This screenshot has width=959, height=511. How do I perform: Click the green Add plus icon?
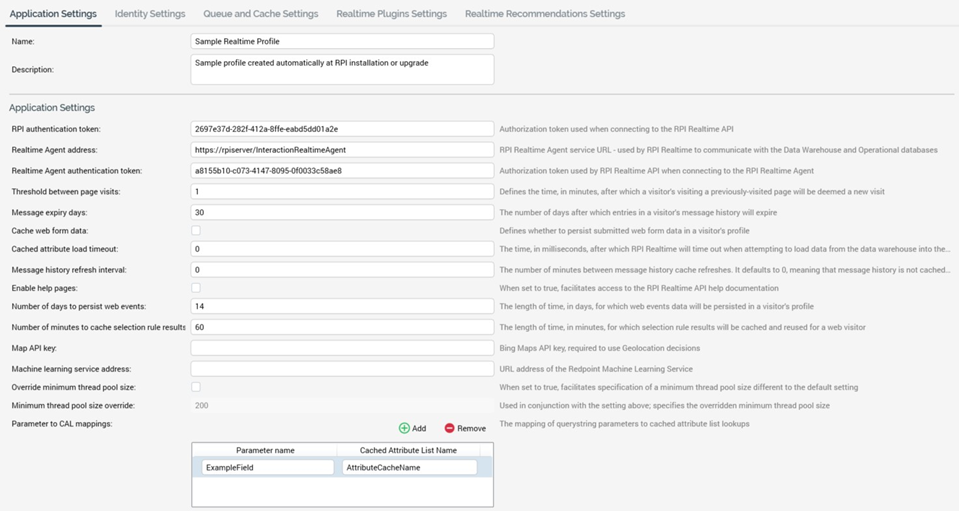click(404, 428)
